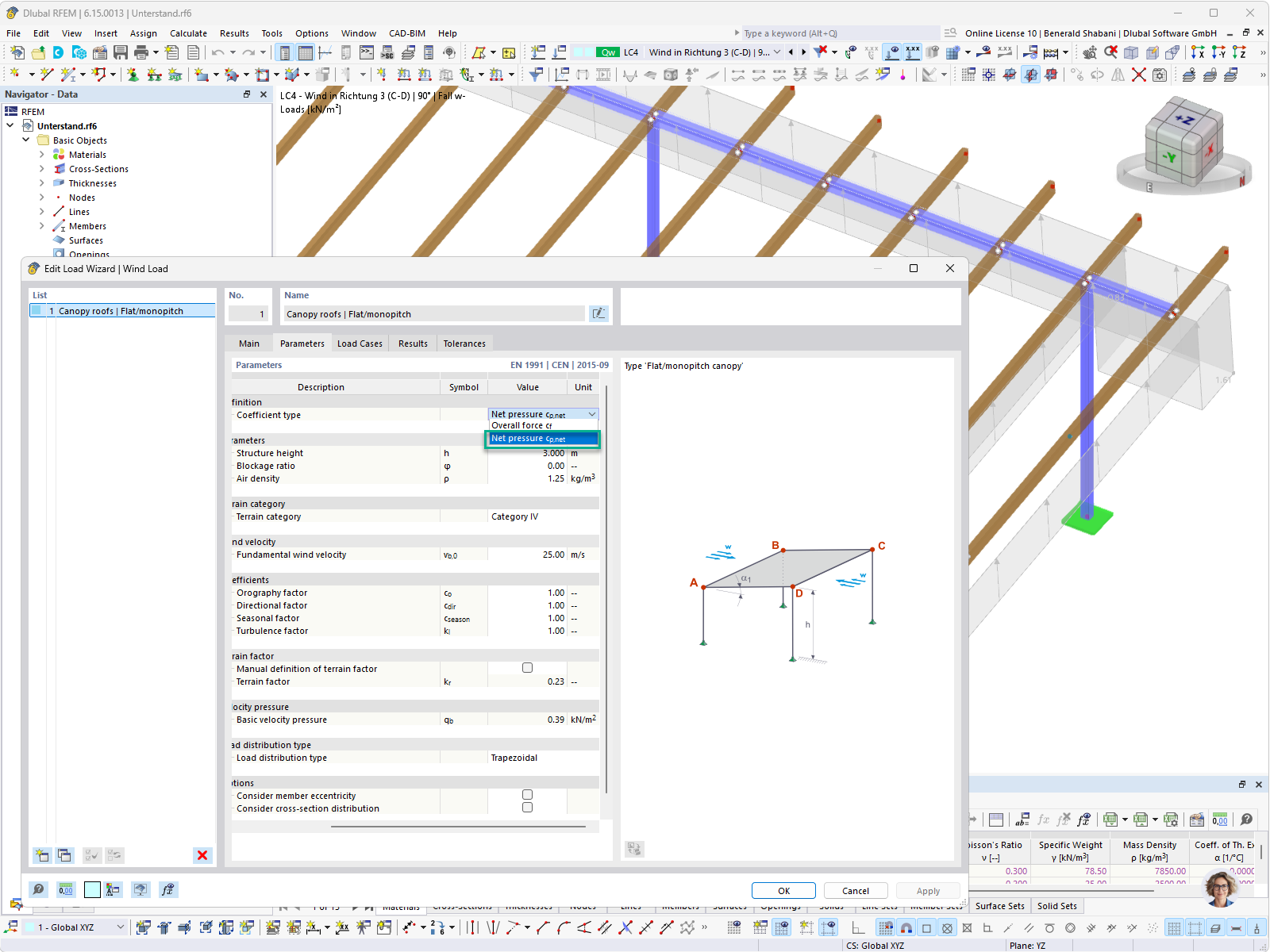Open units and decimal places in the dialog
Screen dimensions: 1270x952
point(66,890)
